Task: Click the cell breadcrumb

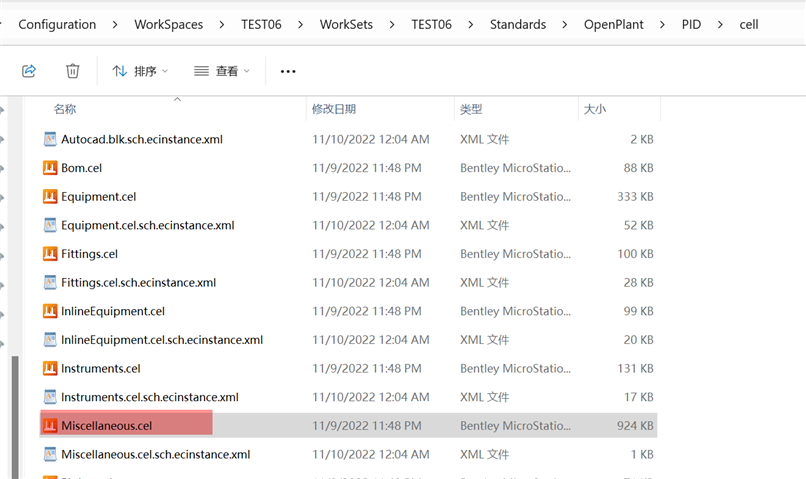Action: point(748,24)
